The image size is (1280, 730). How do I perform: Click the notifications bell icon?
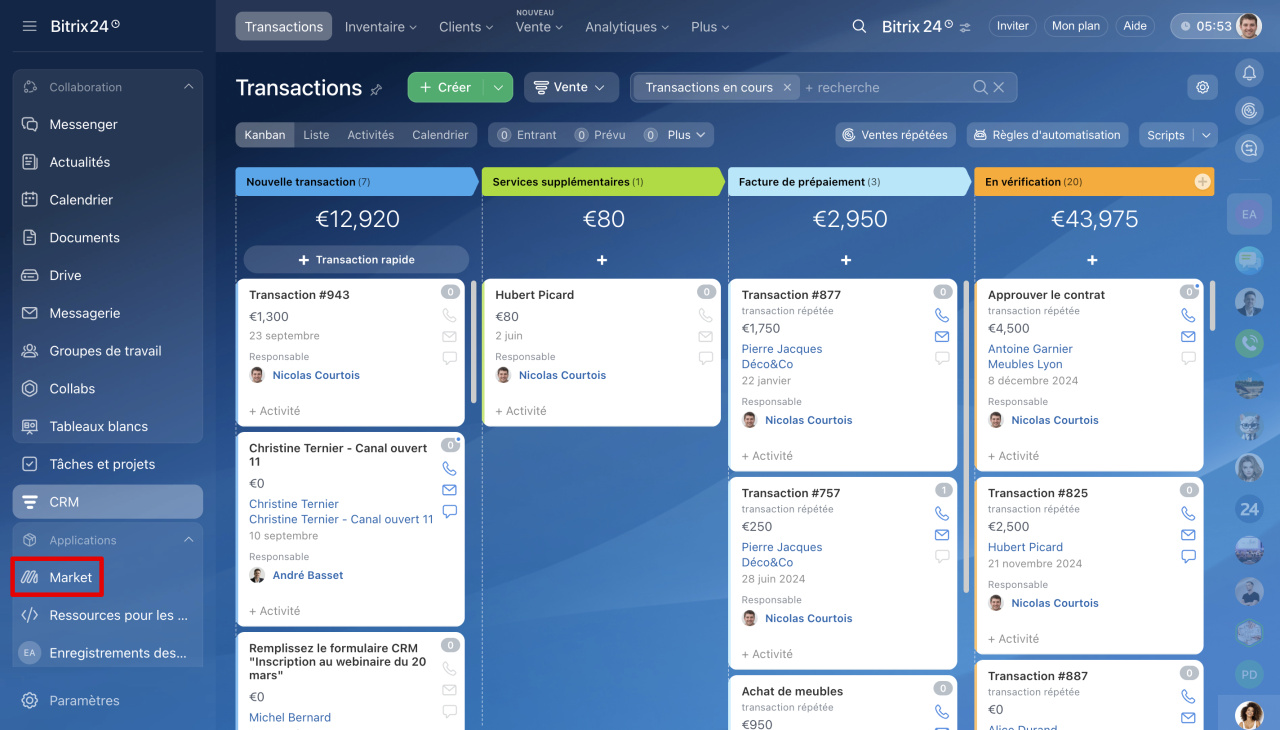click(x=1248, y=73)
